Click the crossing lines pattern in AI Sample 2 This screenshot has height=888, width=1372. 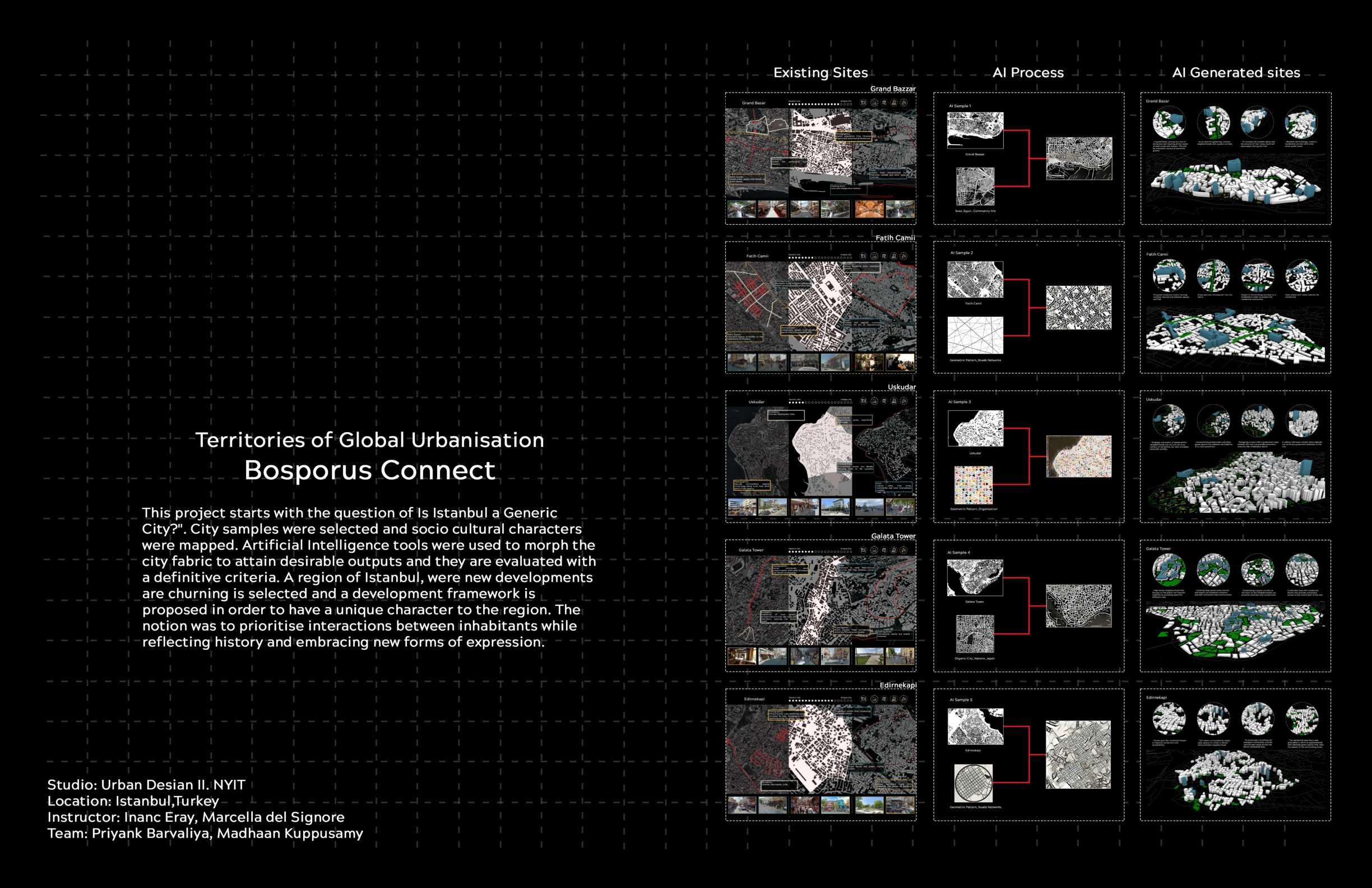pyautogui.click(x=975, y=335)
